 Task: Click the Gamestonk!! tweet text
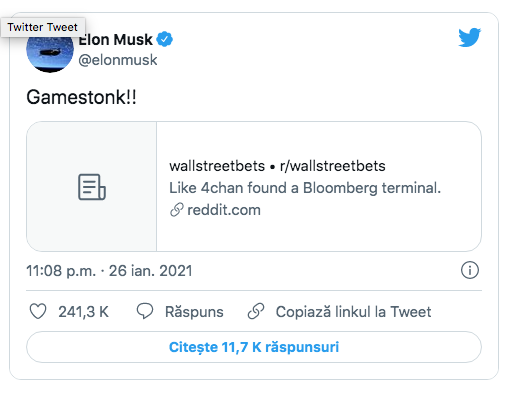(81, 97)
